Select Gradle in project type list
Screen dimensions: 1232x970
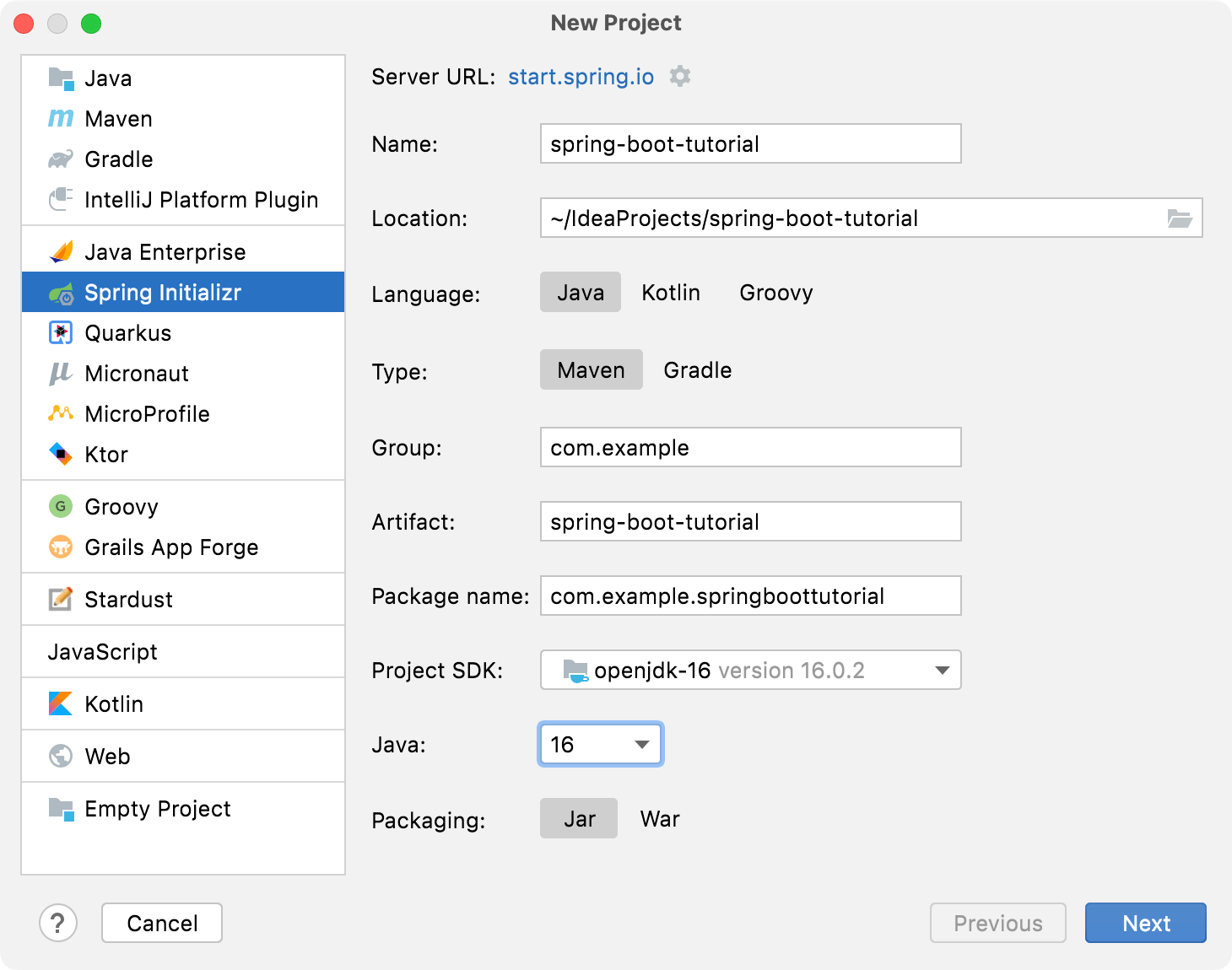[x=183, y=159]
